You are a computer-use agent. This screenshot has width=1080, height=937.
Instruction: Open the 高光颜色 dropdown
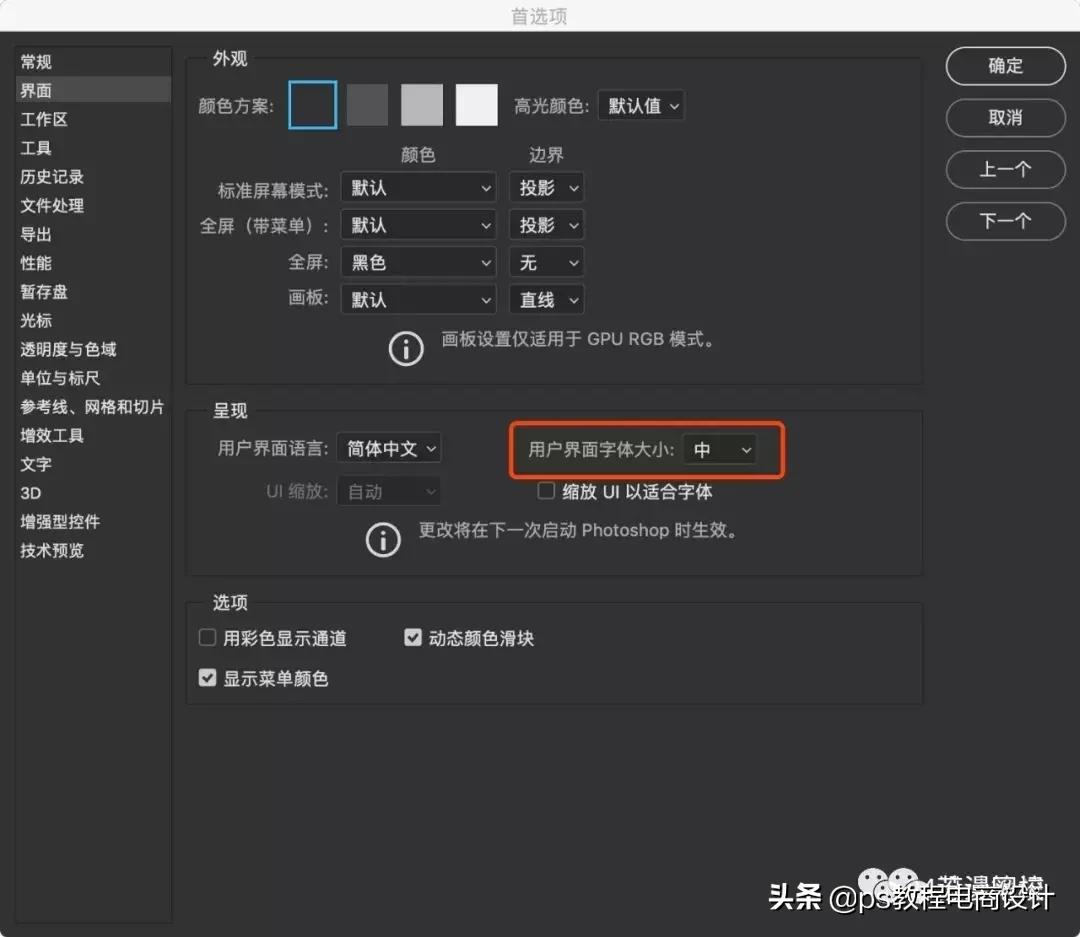tap(641, 104)
